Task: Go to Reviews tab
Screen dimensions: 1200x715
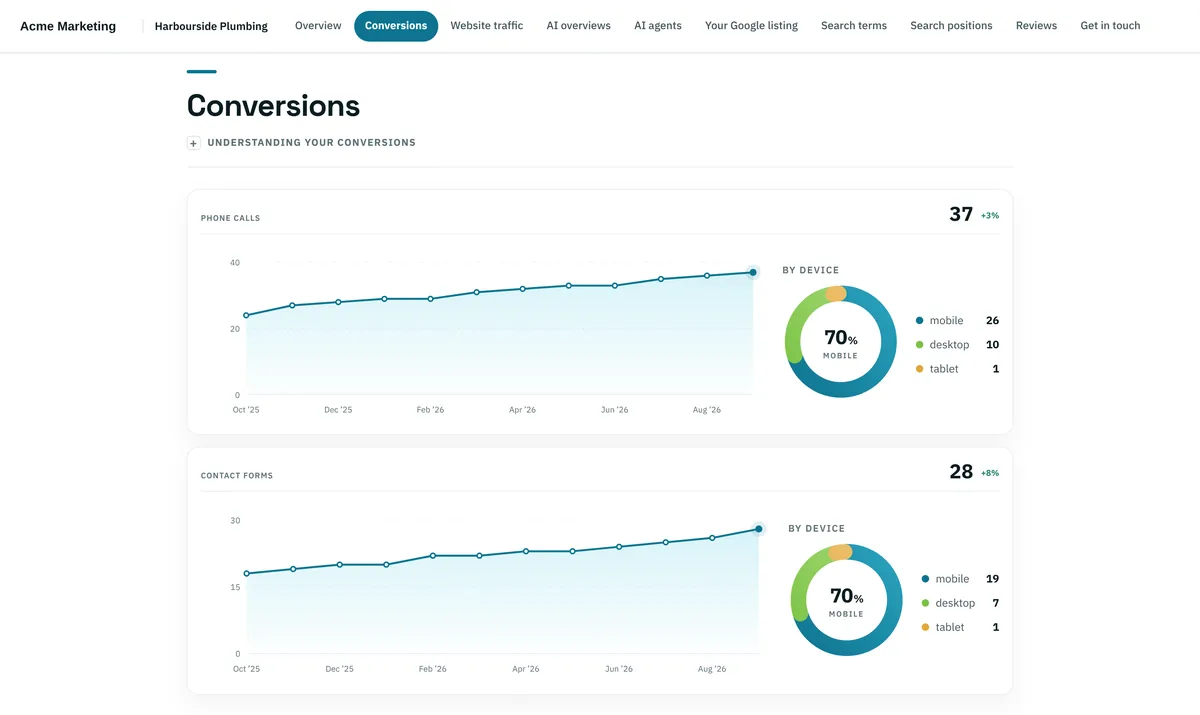Action: click(1036, 26)
